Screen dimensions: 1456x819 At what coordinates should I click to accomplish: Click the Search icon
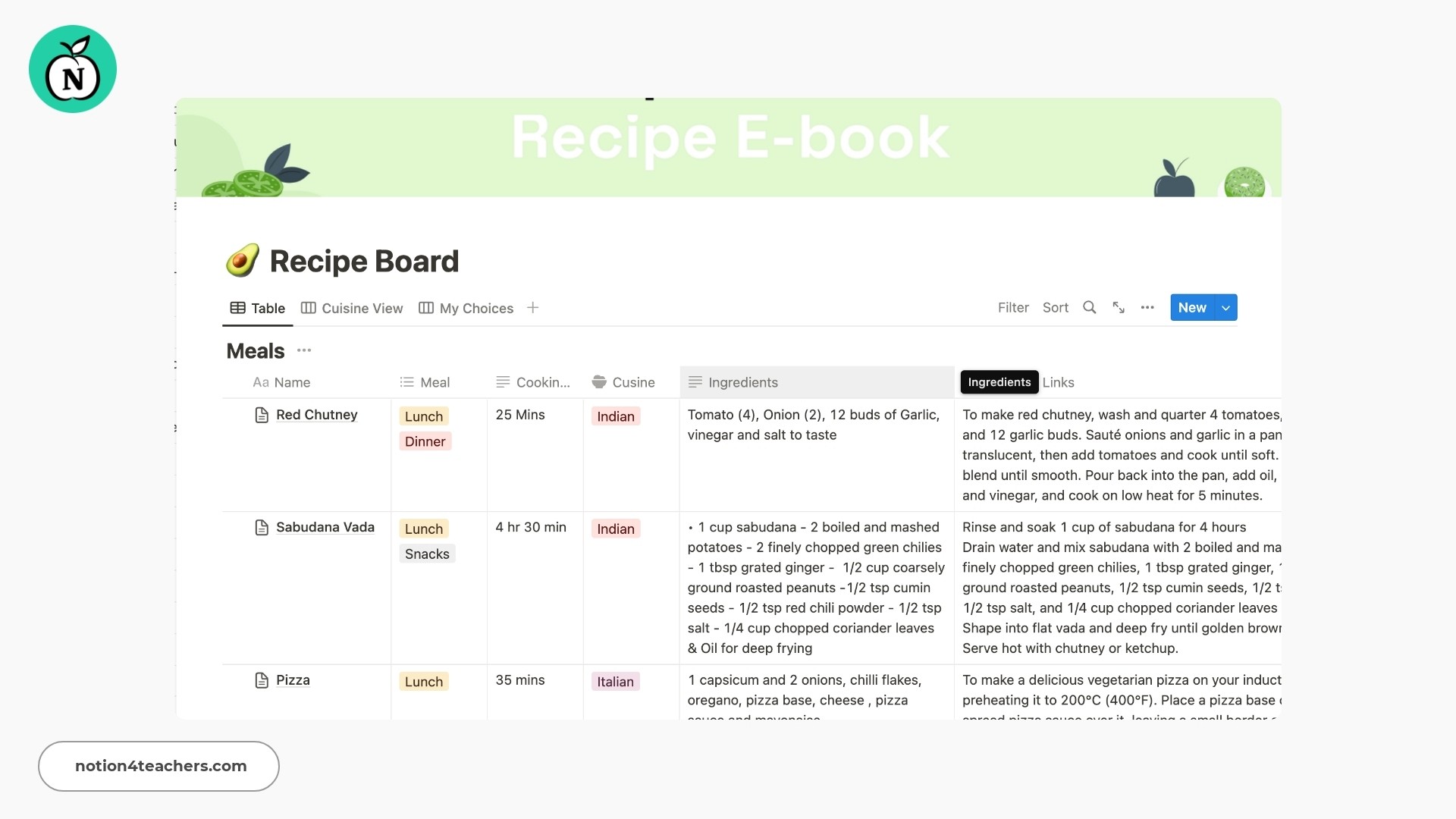(x=1090, y=307)
